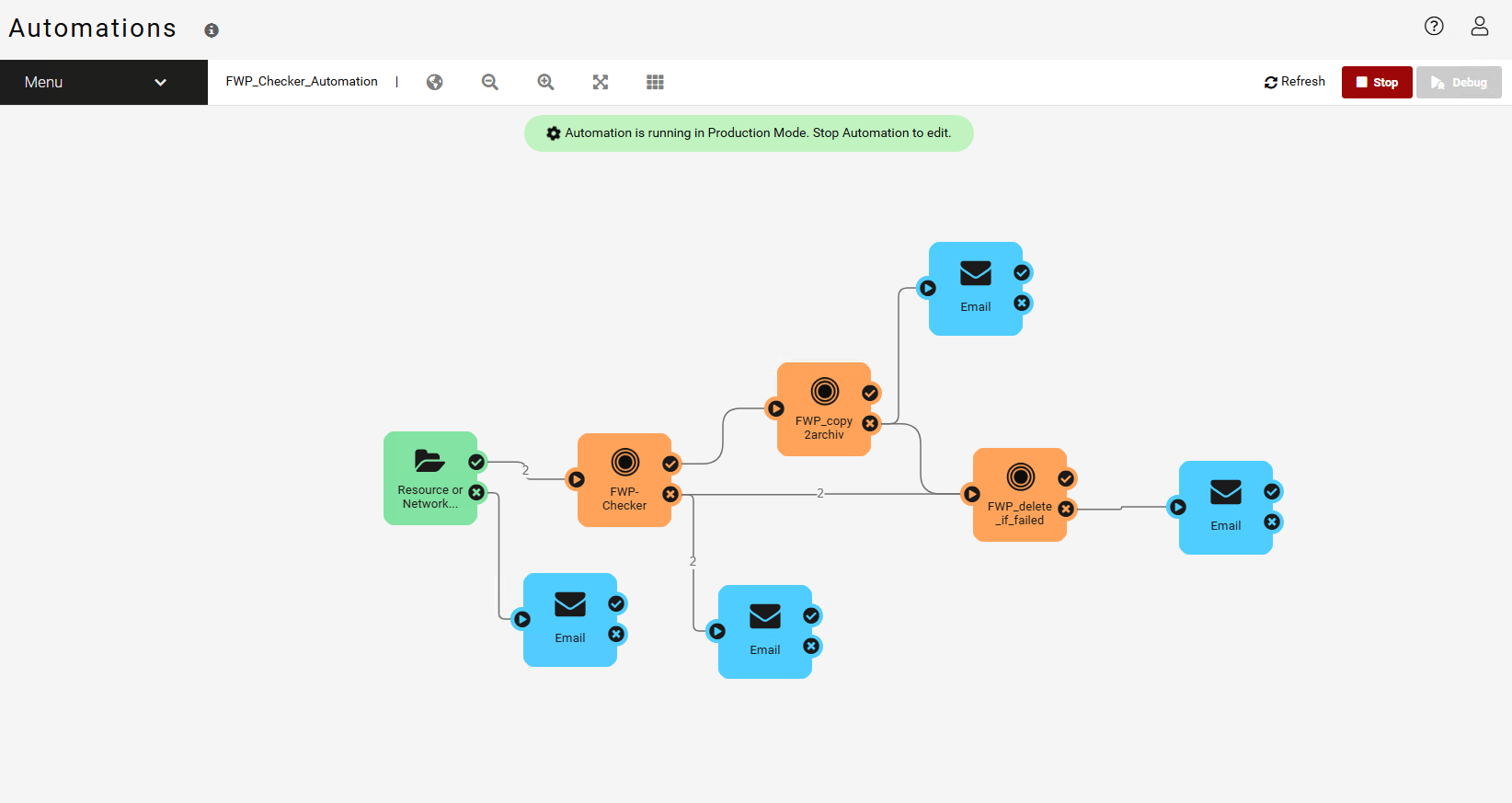Screen dimensions: 1512x803
Task: Zoom out the automation canvas
Action: click(490, 82)
